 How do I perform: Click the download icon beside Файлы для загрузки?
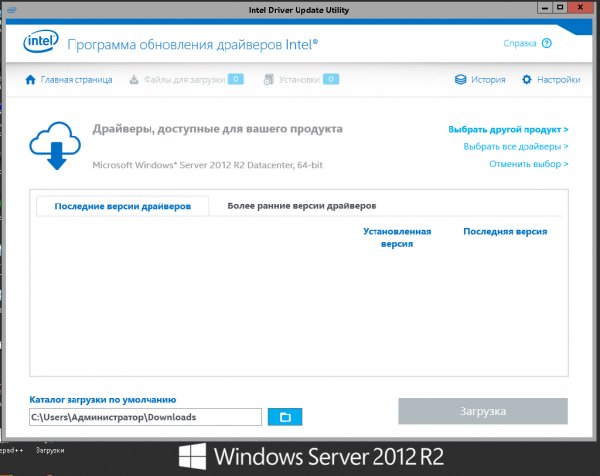134,80
